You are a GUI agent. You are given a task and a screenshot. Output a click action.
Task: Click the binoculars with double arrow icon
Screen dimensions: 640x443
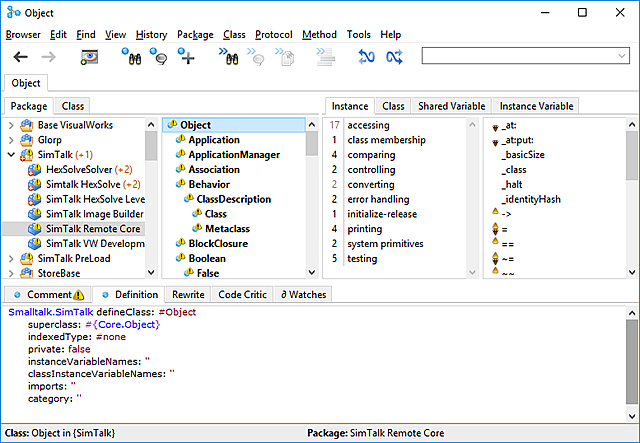(x=229, y=57)
